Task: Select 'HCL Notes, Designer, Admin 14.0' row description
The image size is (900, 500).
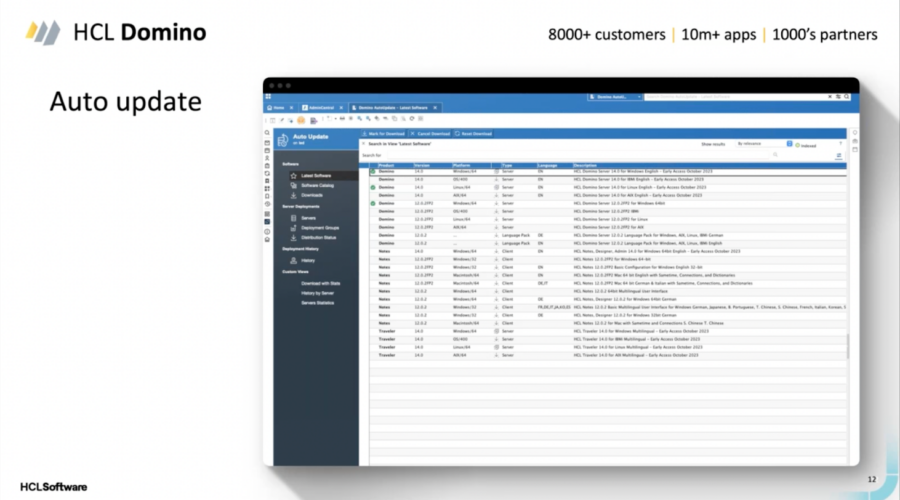Action: pyautogui.click(x=657, y=251)
